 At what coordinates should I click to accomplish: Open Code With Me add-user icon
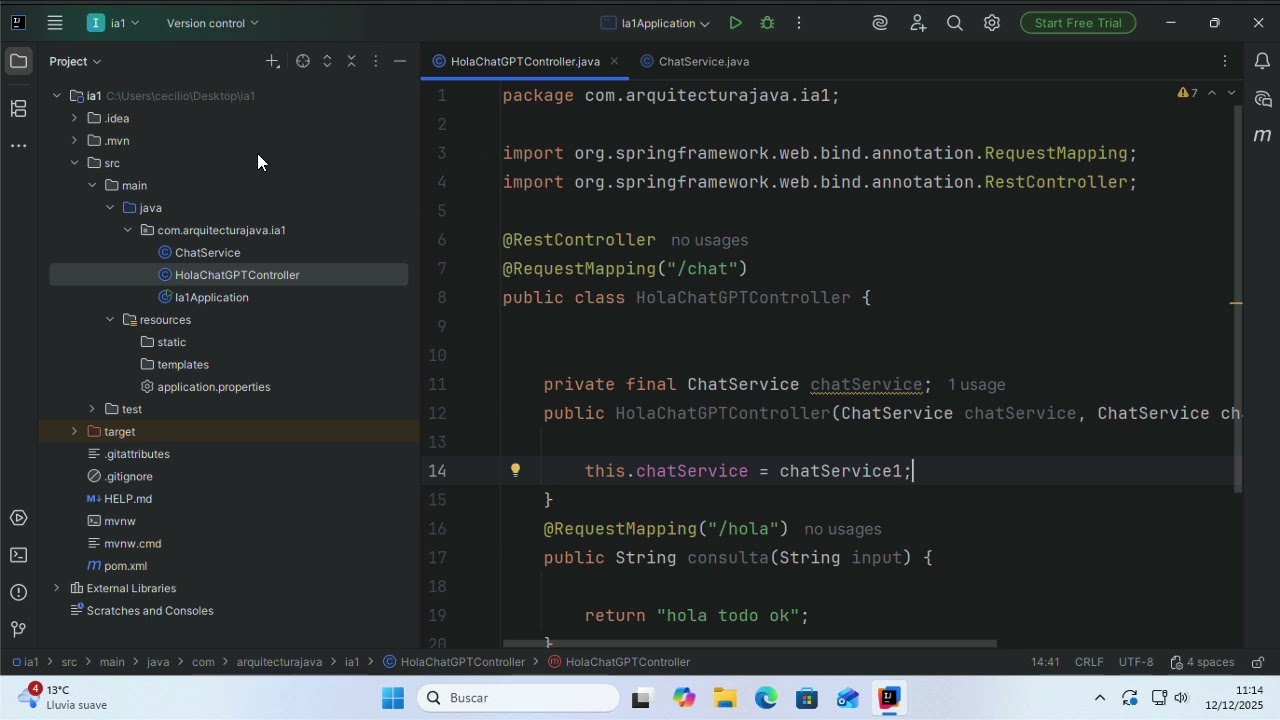[x=918, y=23]
